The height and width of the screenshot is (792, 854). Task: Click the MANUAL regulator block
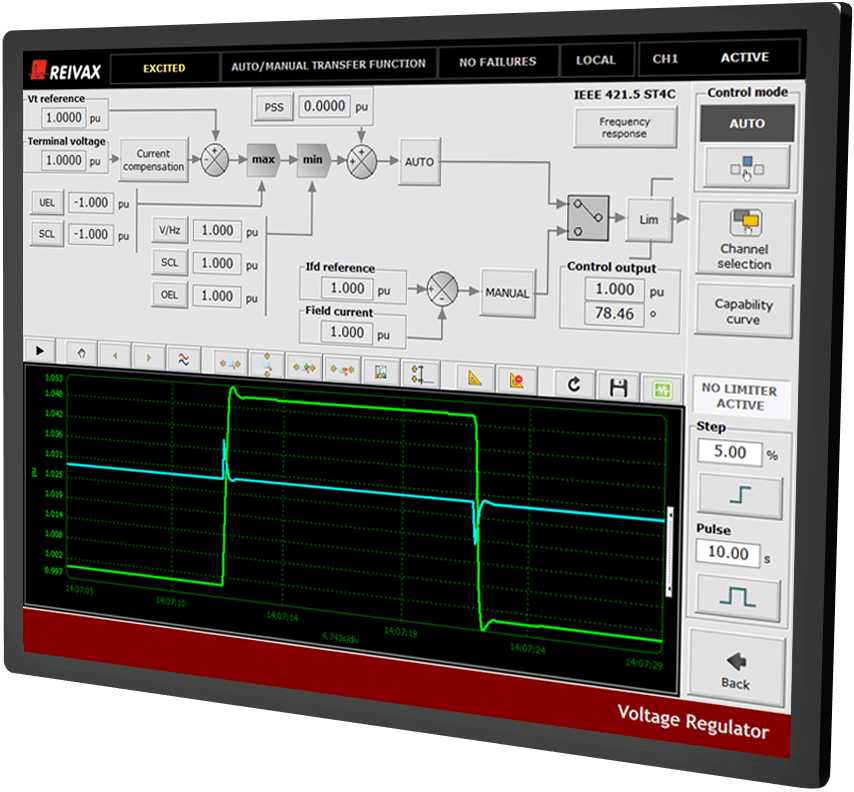point(507,293)
